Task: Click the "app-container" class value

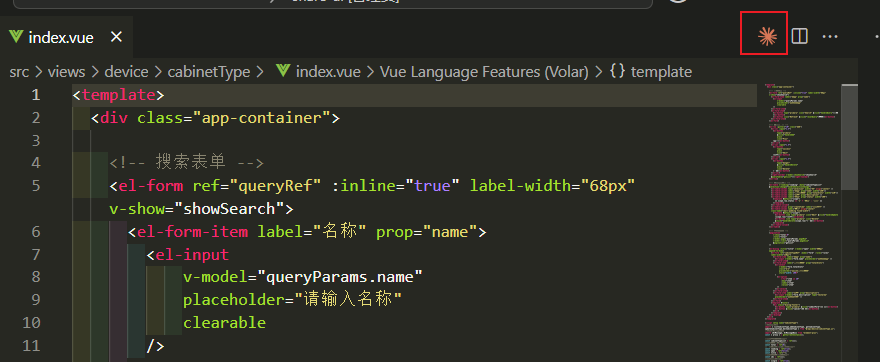Action: tap(262, 118)
